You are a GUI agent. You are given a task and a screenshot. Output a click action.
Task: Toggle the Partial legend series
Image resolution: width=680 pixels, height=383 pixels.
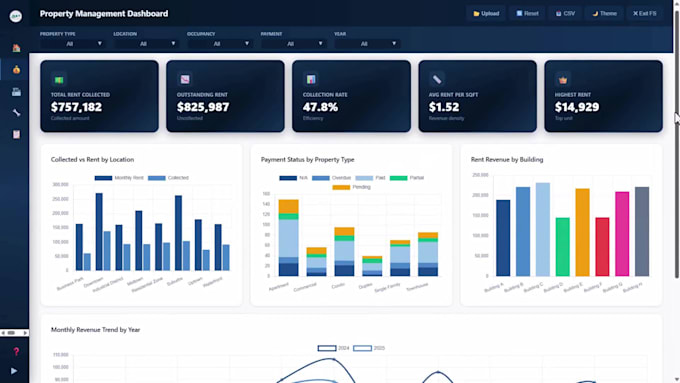click(x=407, y=178)
